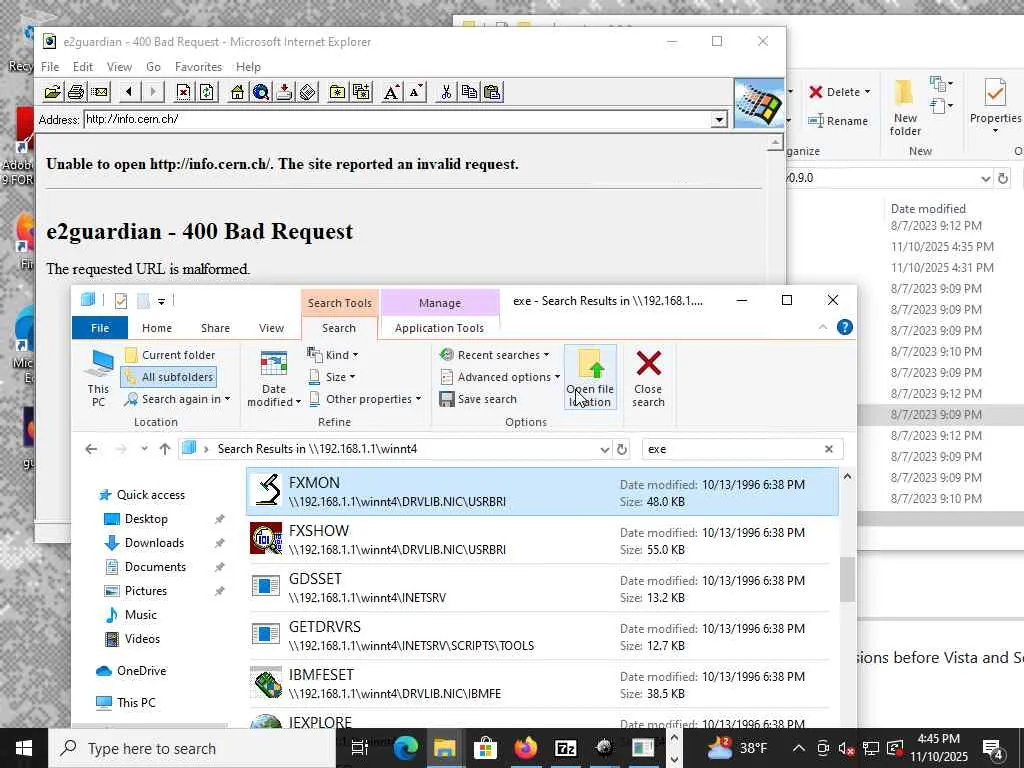Click New folder in background Explorer window

point(905,108)
